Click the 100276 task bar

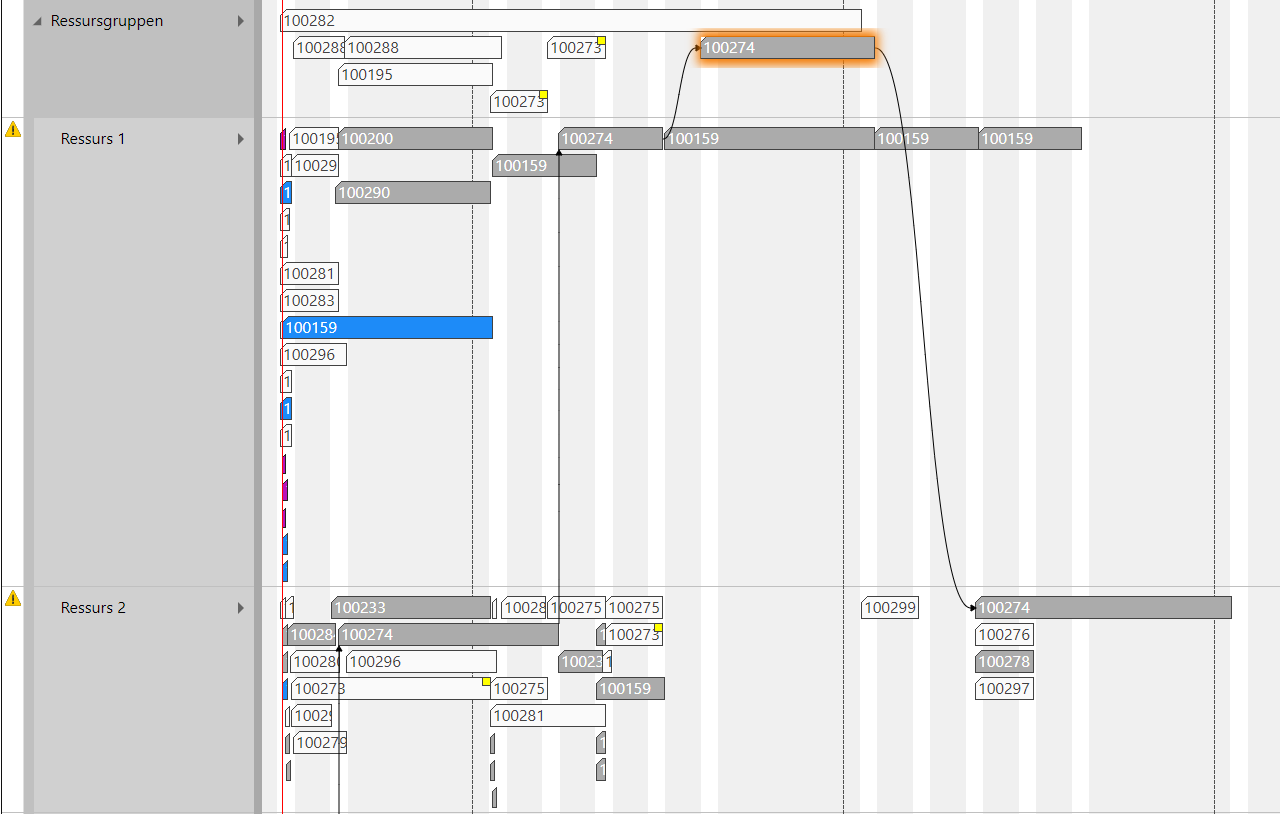click(1003, 635)
